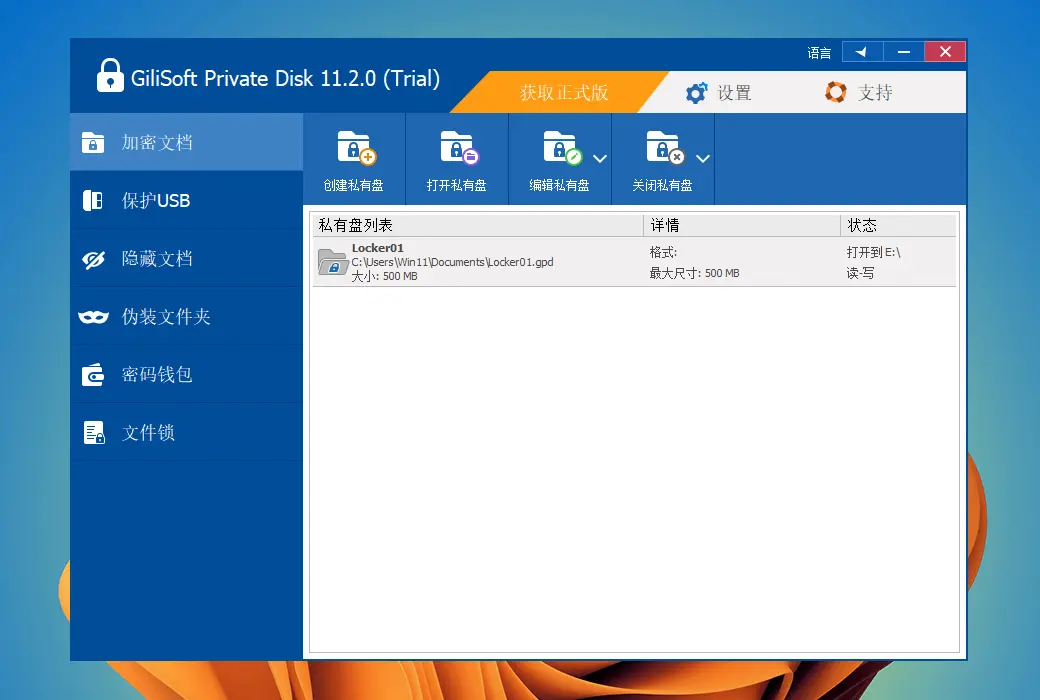Click the 加密文档 locked folder icon
This screenshot has height=700, width=1040.
(x=93, y=142)
